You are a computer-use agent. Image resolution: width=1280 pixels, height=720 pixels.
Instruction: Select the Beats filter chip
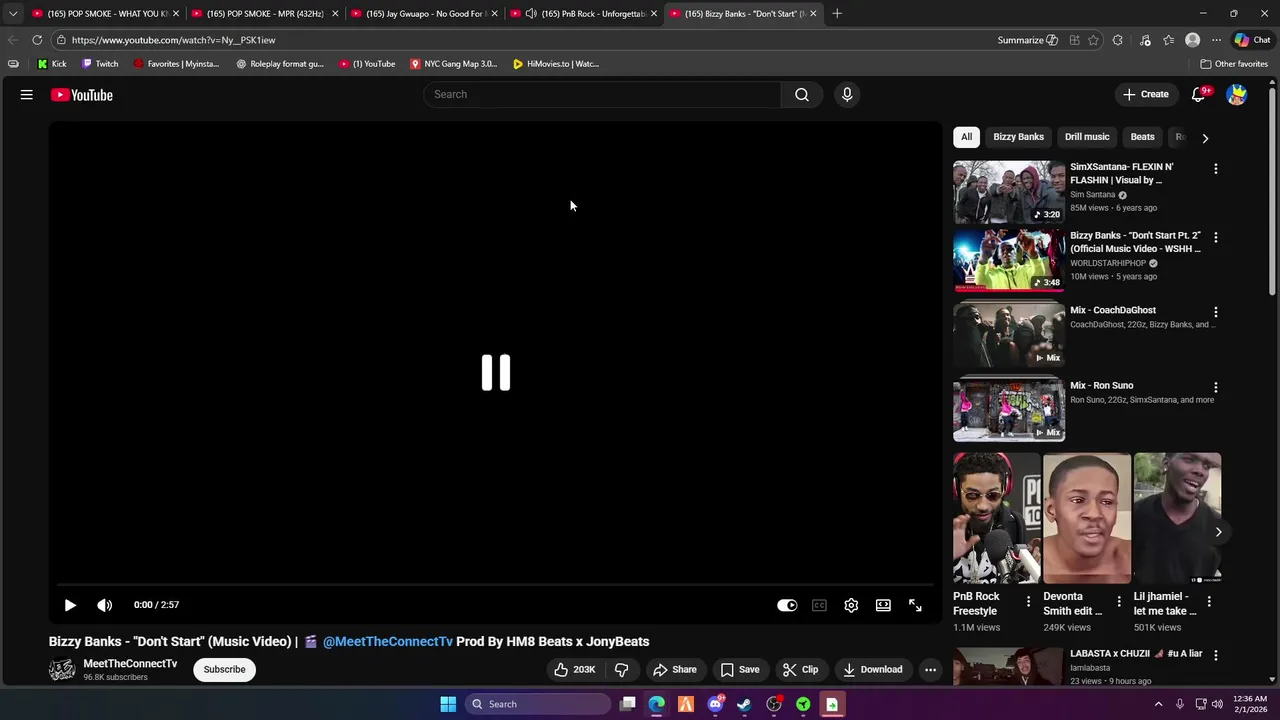click(x=1142, y=137)
